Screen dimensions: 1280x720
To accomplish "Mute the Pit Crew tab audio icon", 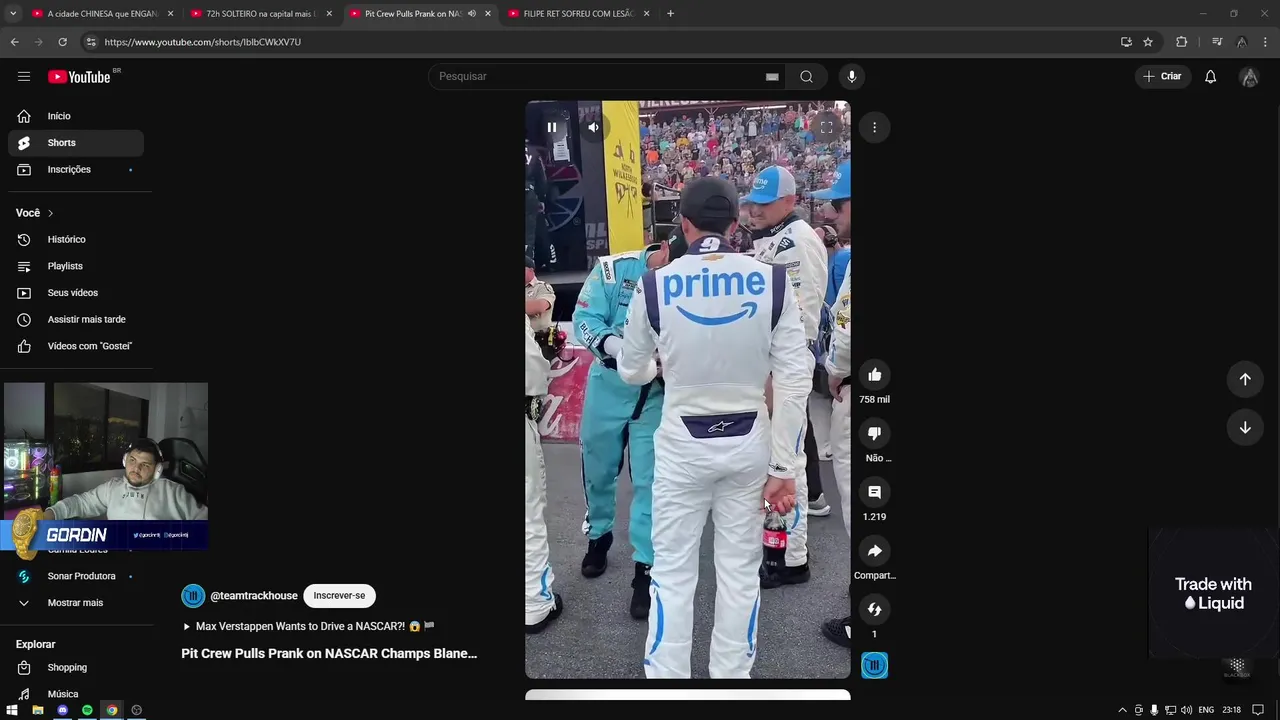I will pyautogui.click(x=471, y=14).
